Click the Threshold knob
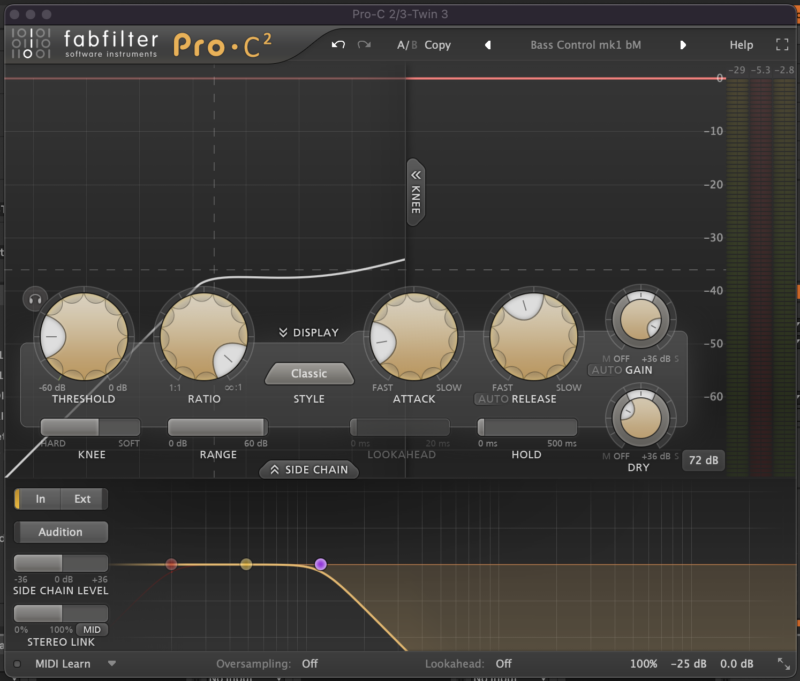The height and width of the screenshot is (681, 800). tap(84, 337)
